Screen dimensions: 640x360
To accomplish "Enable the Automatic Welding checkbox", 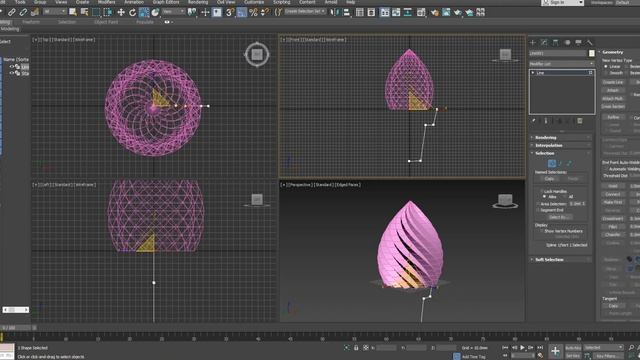I will [606, 169].
